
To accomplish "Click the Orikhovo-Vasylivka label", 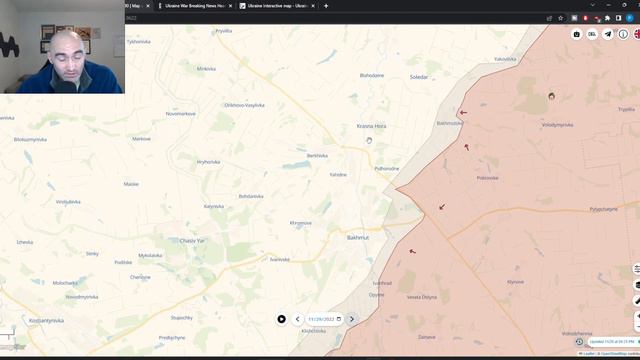I will pos(244,105).
